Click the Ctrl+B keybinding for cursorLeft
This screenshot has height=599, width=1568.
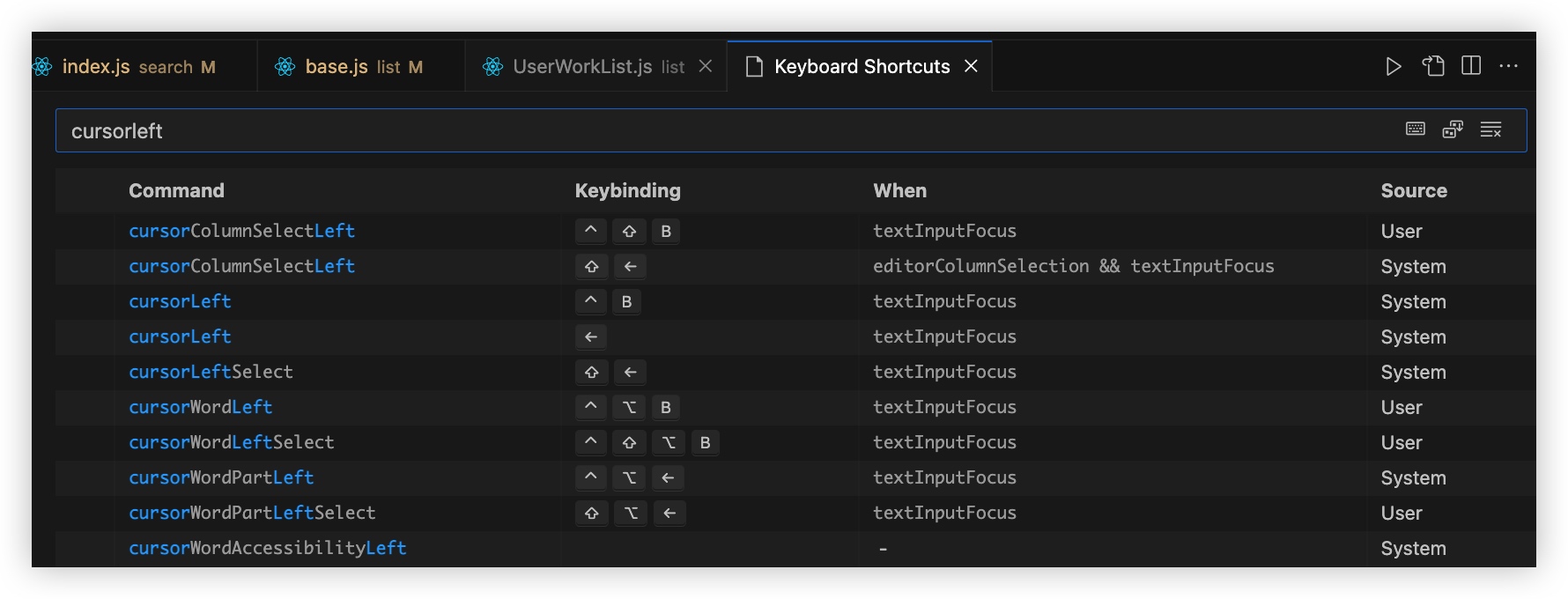(608, 302)
